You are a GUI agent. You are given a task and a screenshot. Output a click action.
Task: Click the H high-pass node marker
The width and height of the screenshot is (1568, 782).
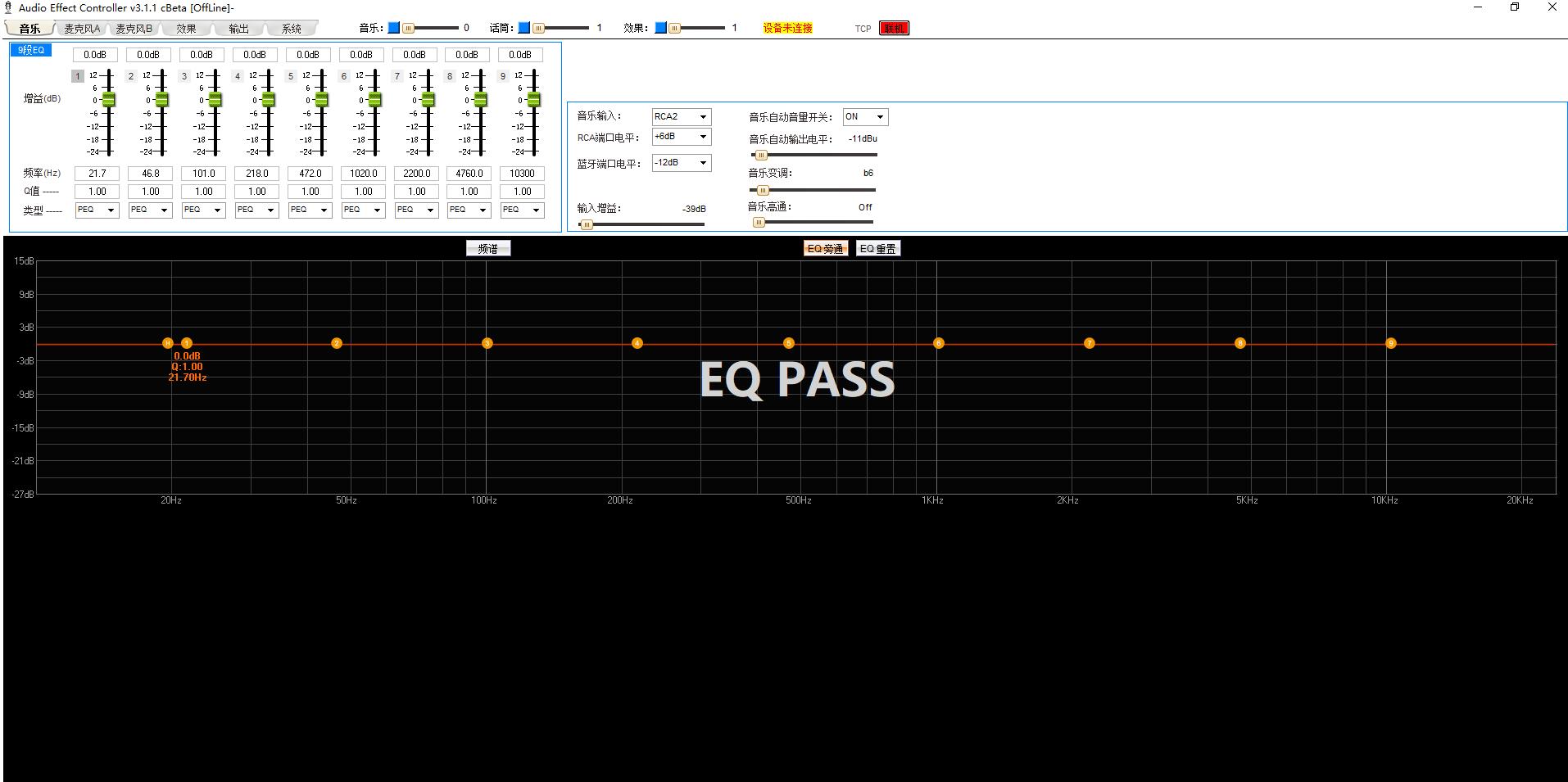click(x=168, y=343)
